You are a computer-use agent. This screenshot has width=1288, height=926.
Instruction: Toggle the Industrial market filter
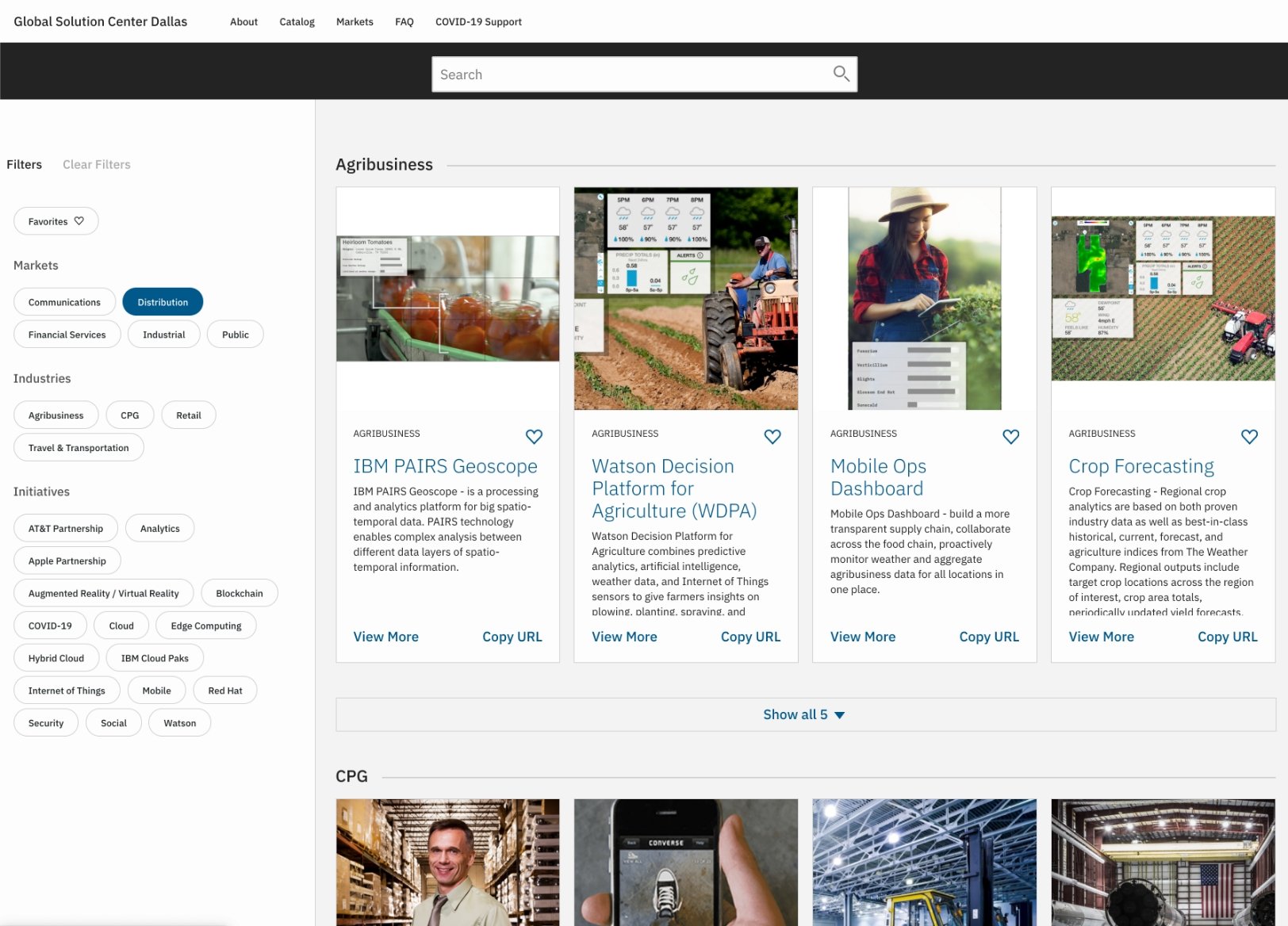164,335
